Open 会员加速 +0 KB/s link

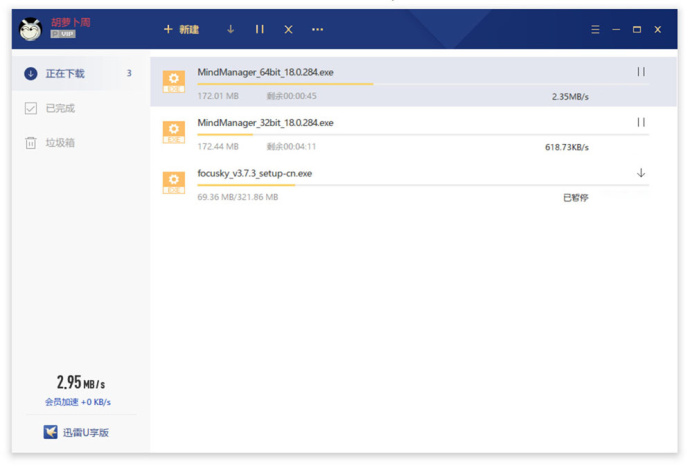(x=78, y=402)
